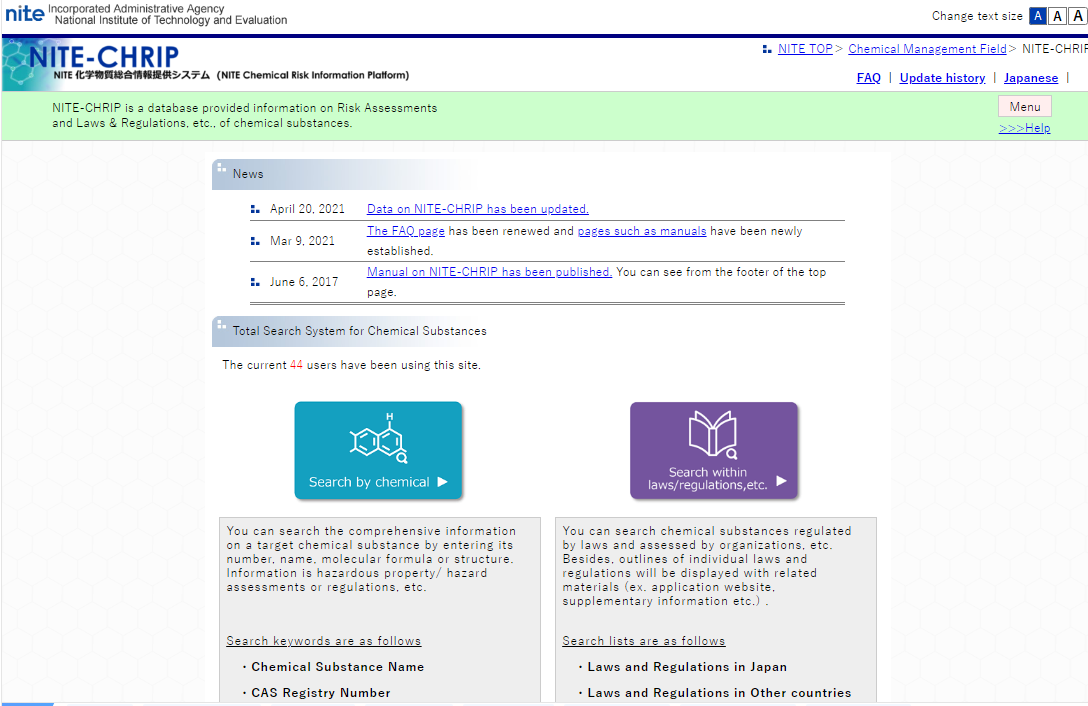Open the FAQ link in header

pos(868,78)
